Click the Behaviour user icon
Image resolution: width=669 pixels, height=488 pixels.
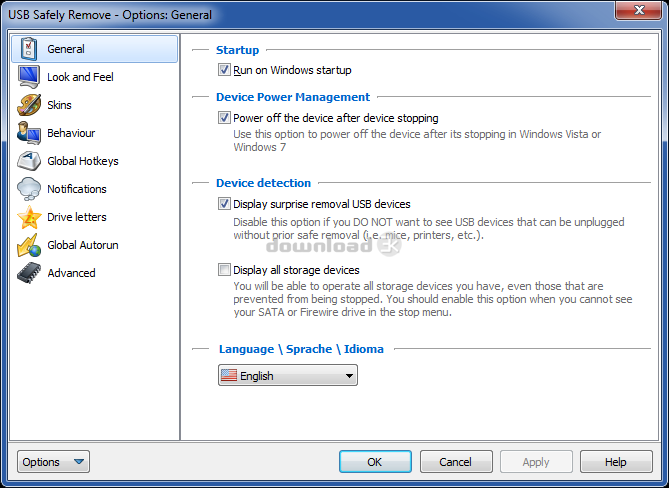[x=29, y=133]
